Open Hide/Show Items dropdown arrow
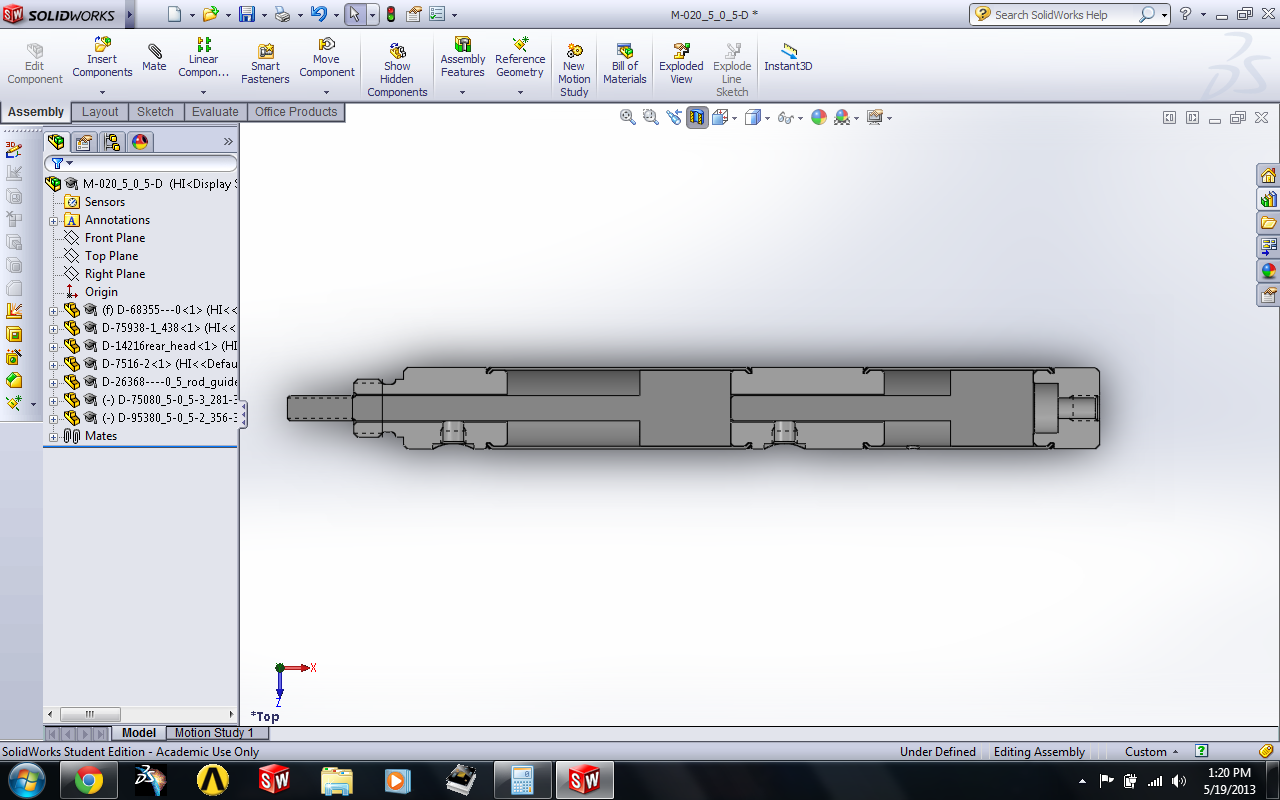The height and width of the screenshot is (800, 1280). pyautogui.click(x=801, y=118)
